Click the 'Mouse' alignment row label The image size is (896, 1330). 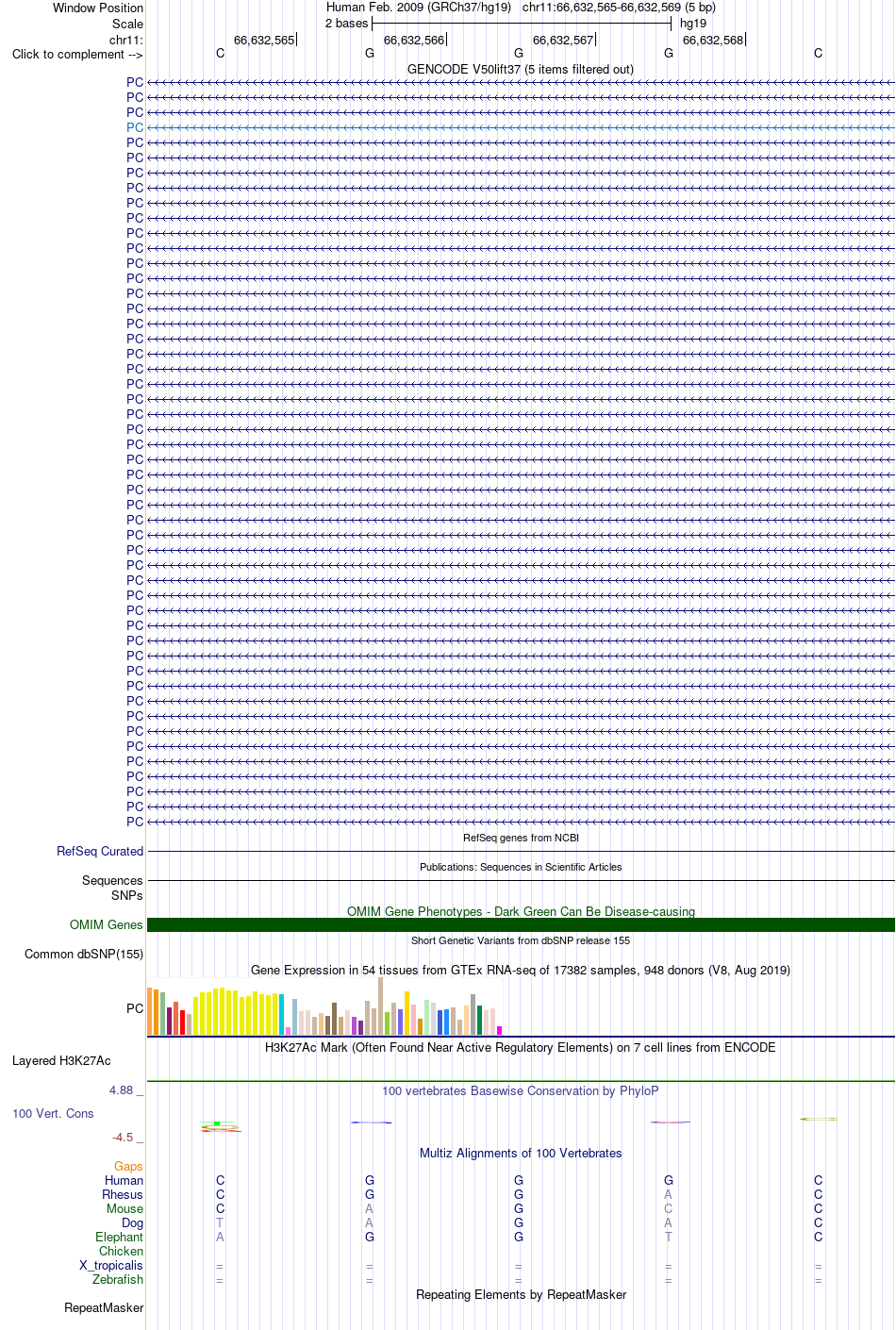pyautogui.click(x=124, y=1208)
